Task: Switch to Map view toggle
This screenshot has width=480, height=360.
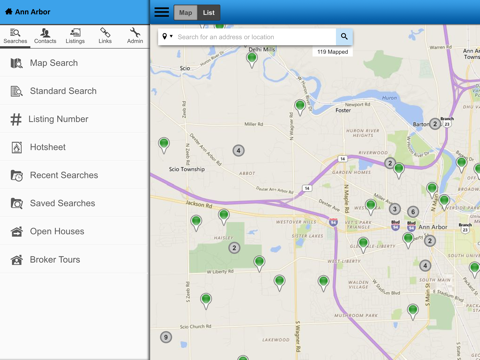Action: coord(185,13)
